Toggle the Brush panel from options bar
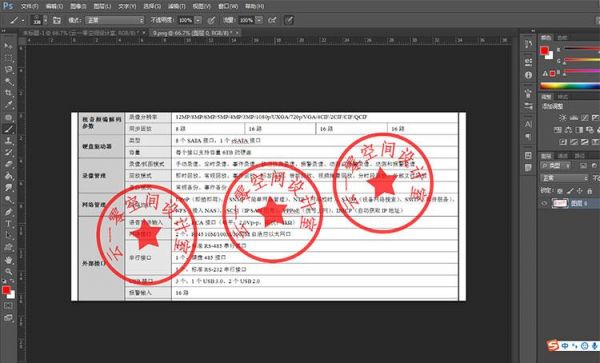The height and width of the screenshot is (363, 600). tap(57, 20)
